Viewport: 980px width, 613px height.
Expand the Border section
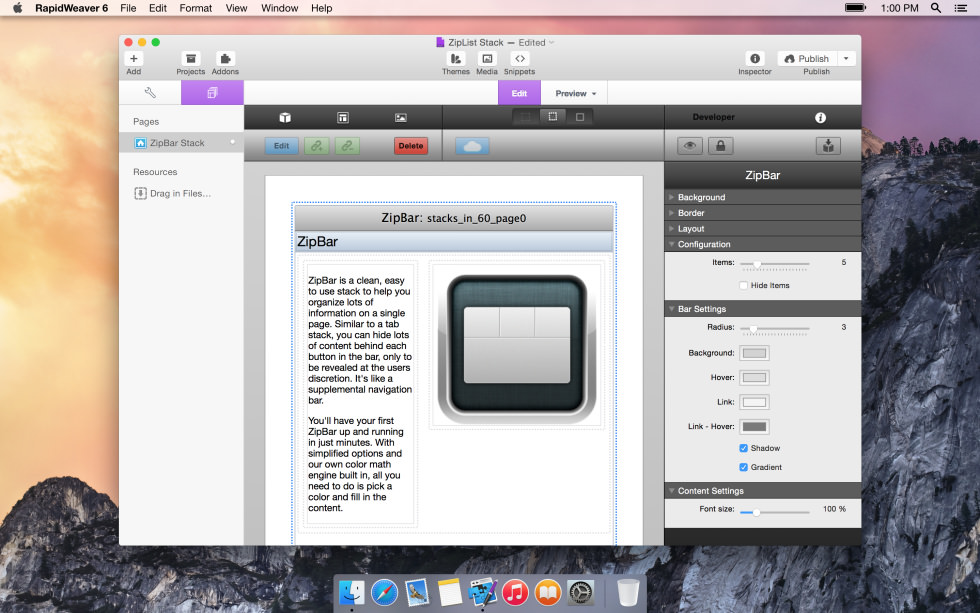pos(762,213)
